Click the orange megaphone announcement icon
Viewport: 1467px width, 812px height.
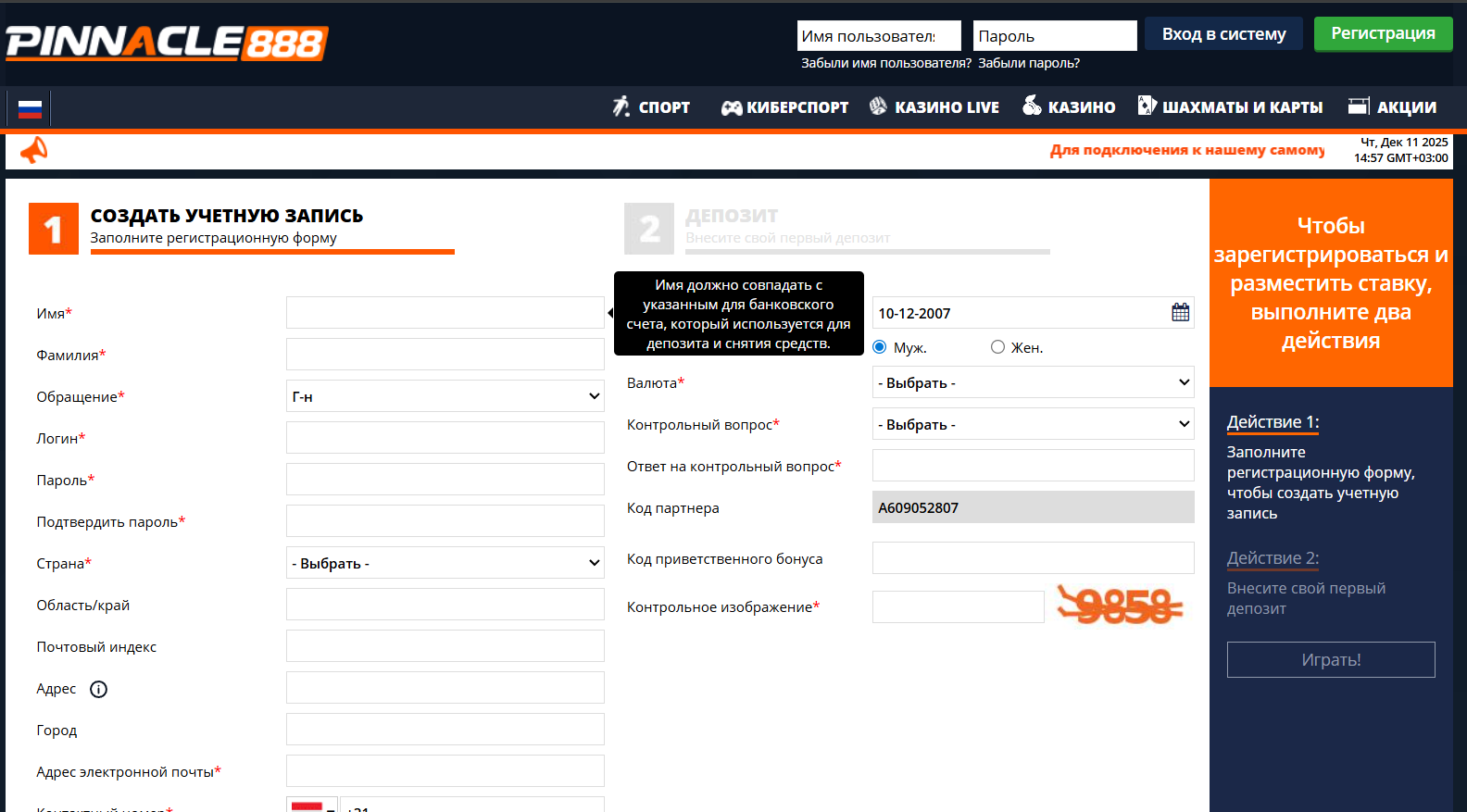point(34,150)
